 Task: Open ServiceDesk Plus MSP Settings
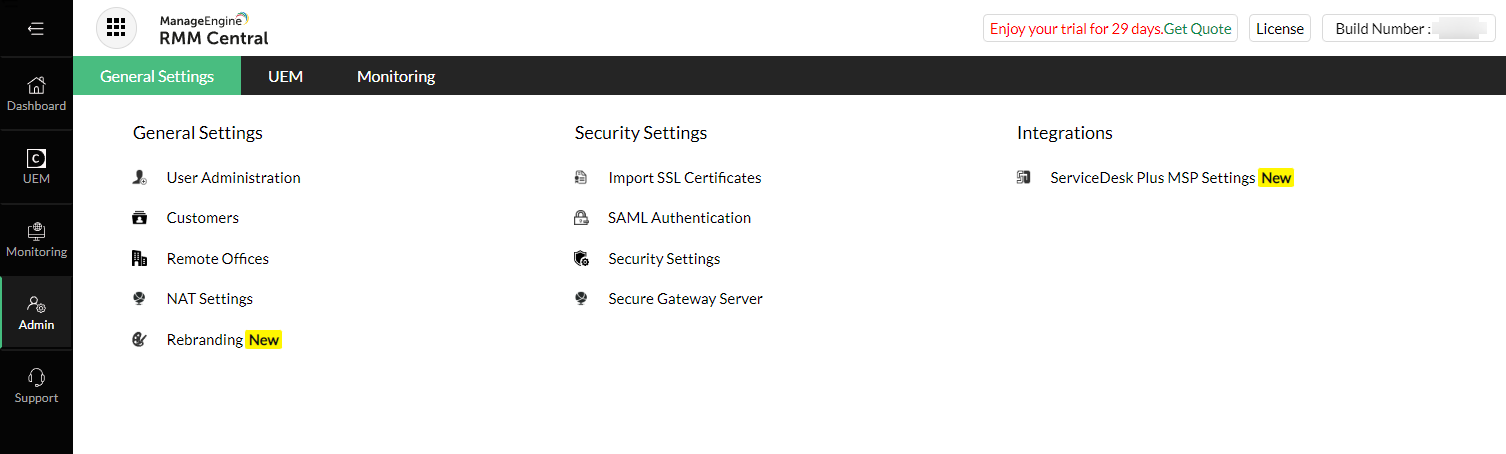click(1152, 178)
